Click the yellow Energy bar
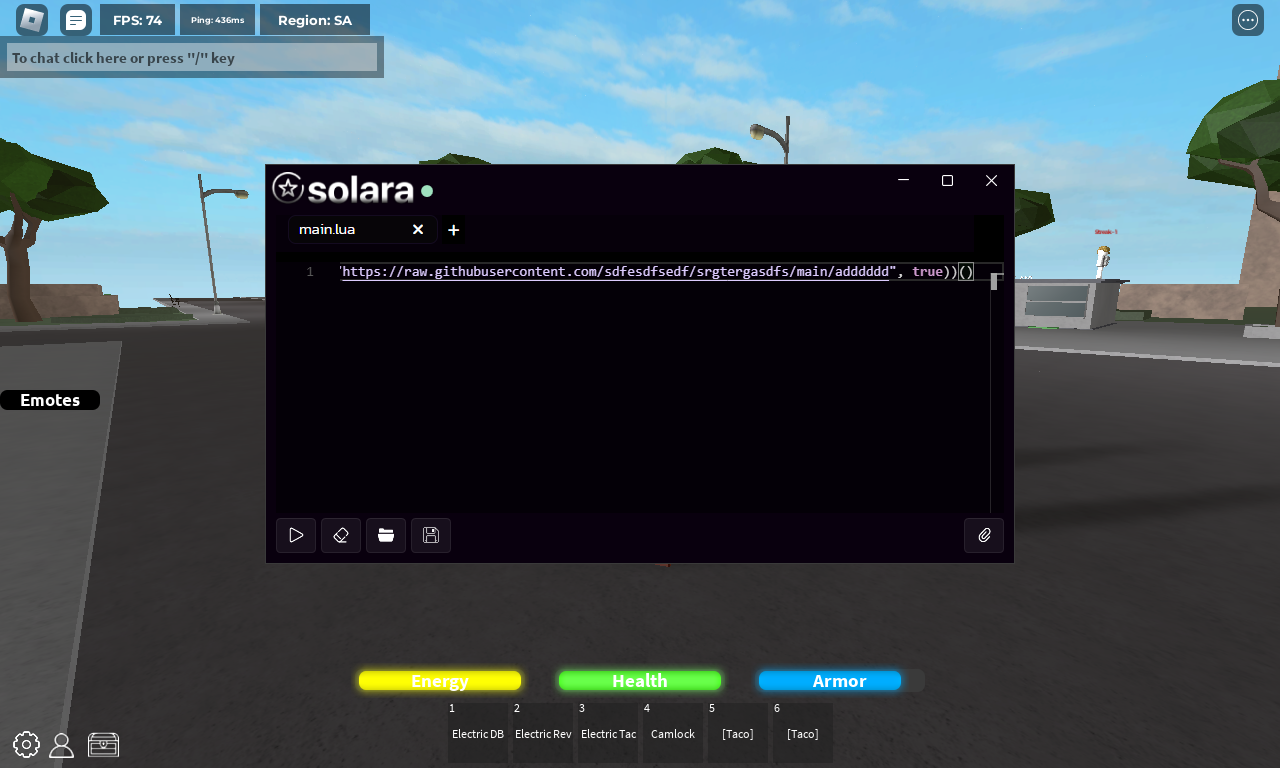 440,681
